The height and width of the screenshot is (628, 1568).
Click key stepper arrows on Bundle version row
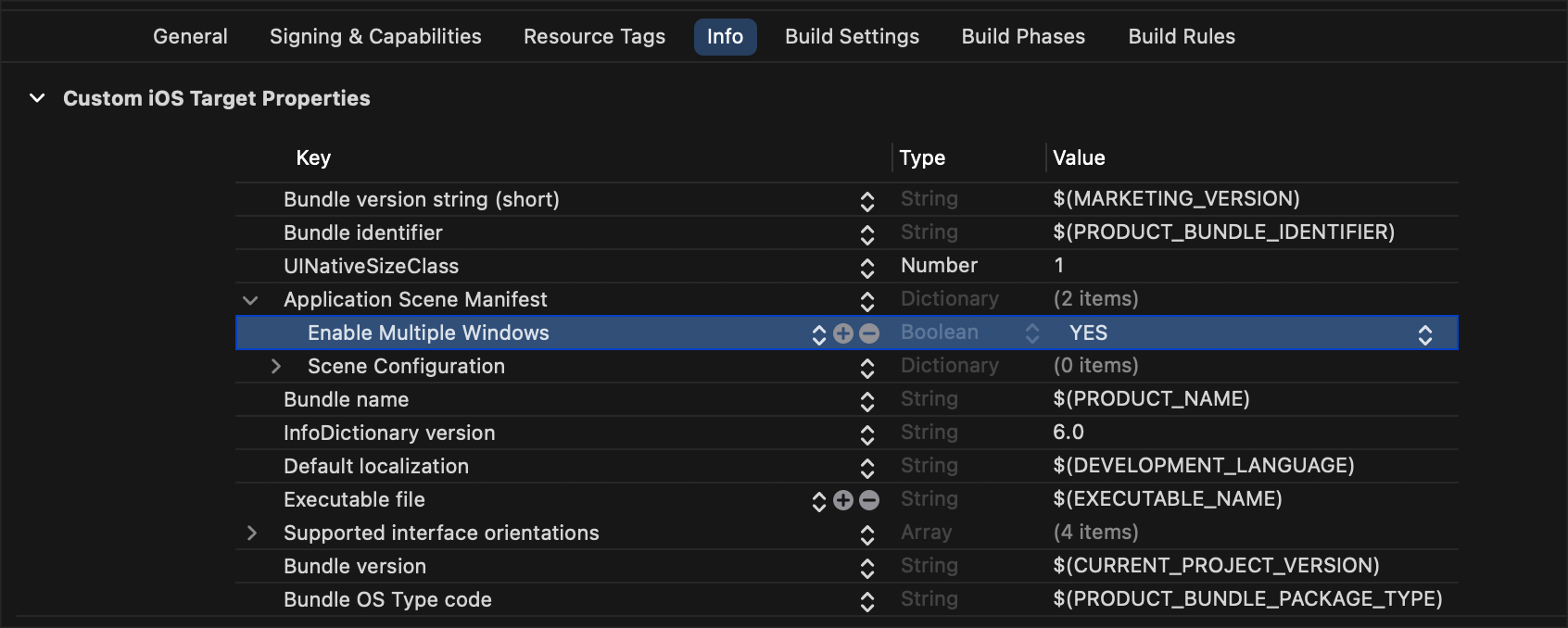click(867, 568)
